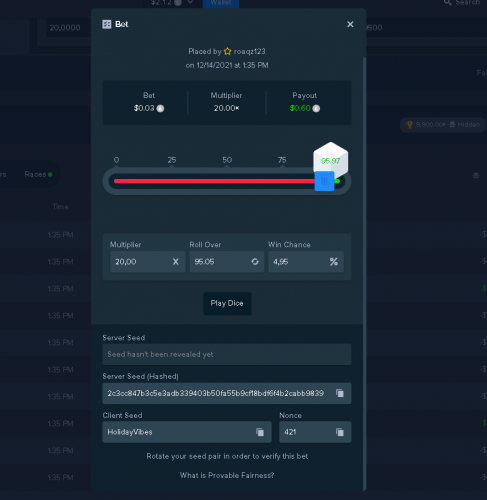Image resolution: width=487 pixels, height=500 pixels.
Task: Click the Roll Over 95.05 field
Action: (x=227, y=262)
